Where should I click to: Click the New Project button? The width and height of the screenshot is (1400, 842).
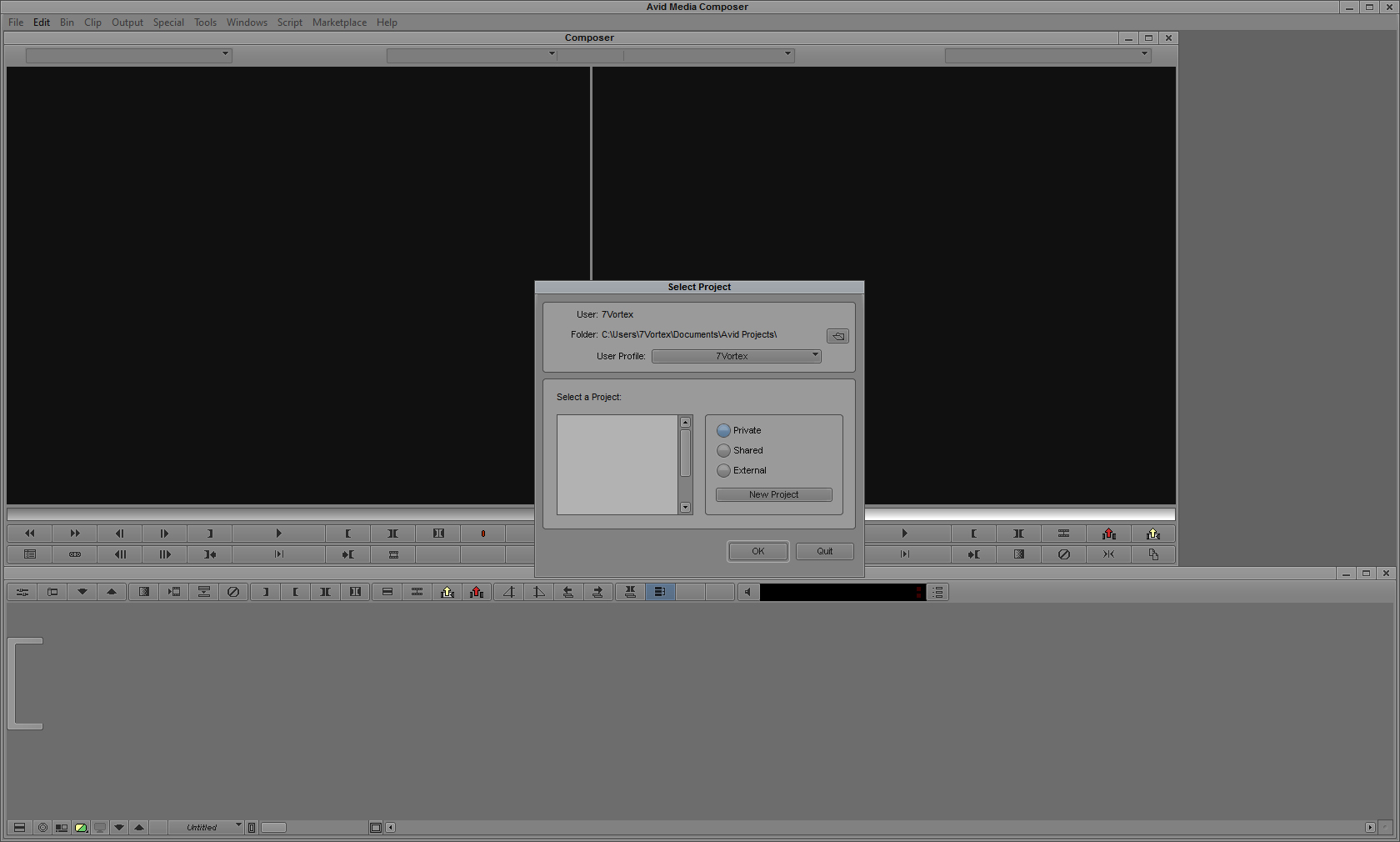(774, 494)
